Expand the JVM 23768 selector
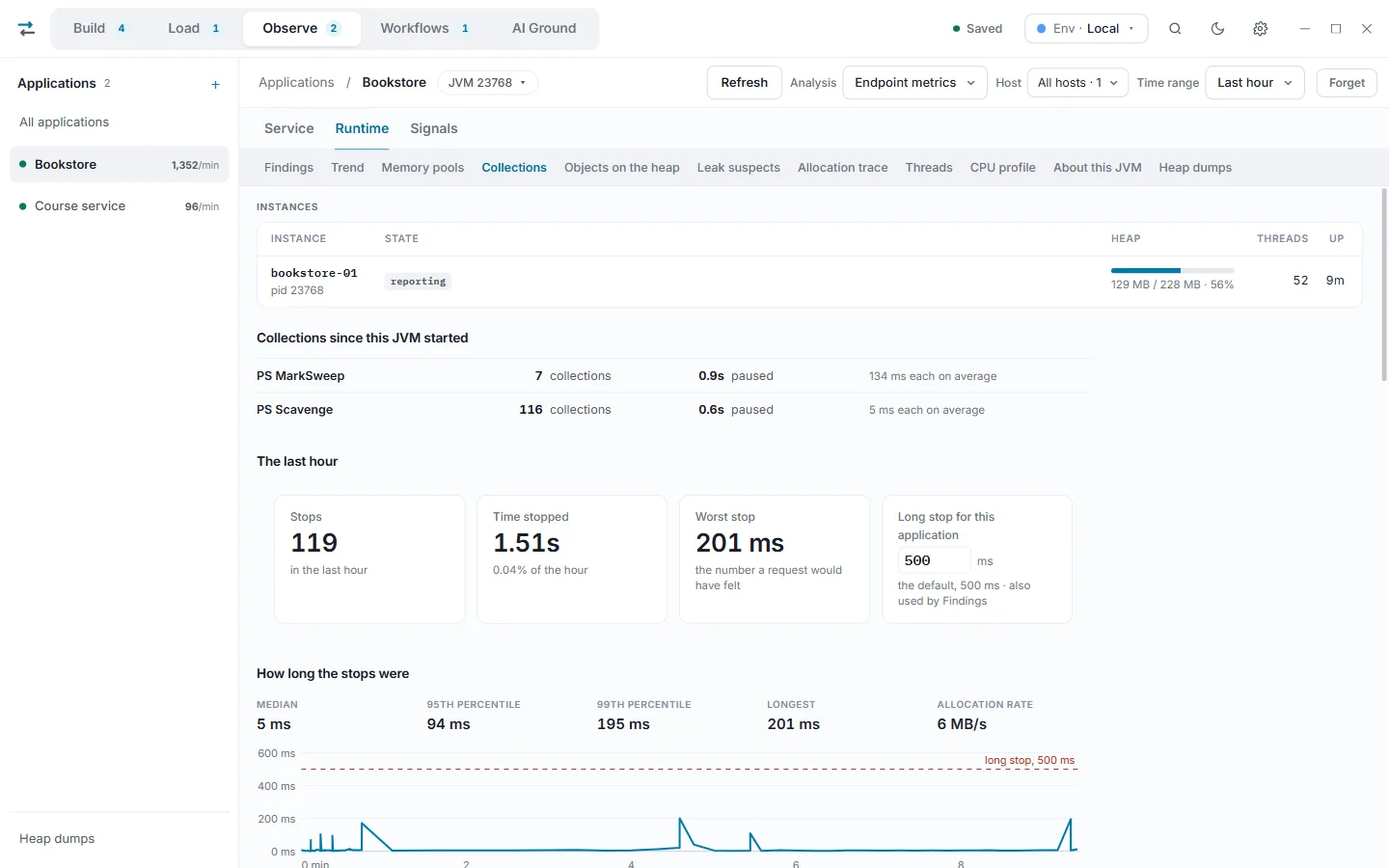 coord(487,83)
